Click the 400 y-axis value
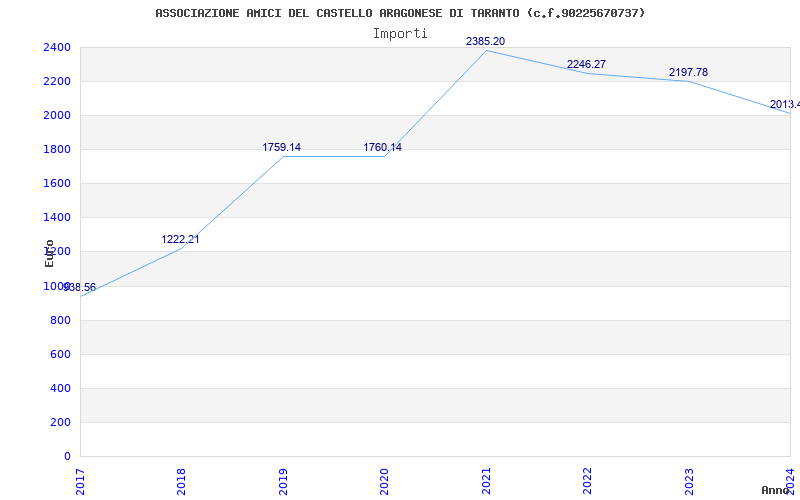Image resolution: width=800 pixels, height=500 pixels. tap(60, 388)
